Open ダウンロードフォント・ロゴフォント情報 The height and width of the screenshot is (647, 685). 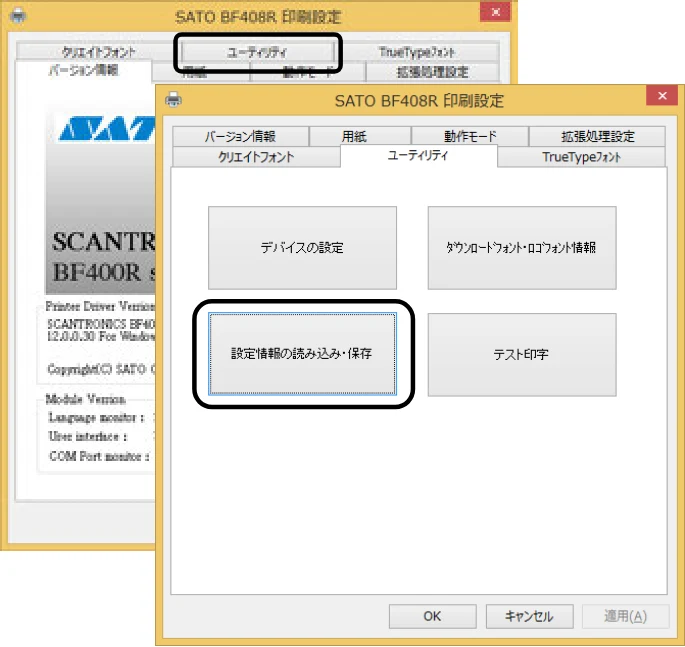coord(522,248)
